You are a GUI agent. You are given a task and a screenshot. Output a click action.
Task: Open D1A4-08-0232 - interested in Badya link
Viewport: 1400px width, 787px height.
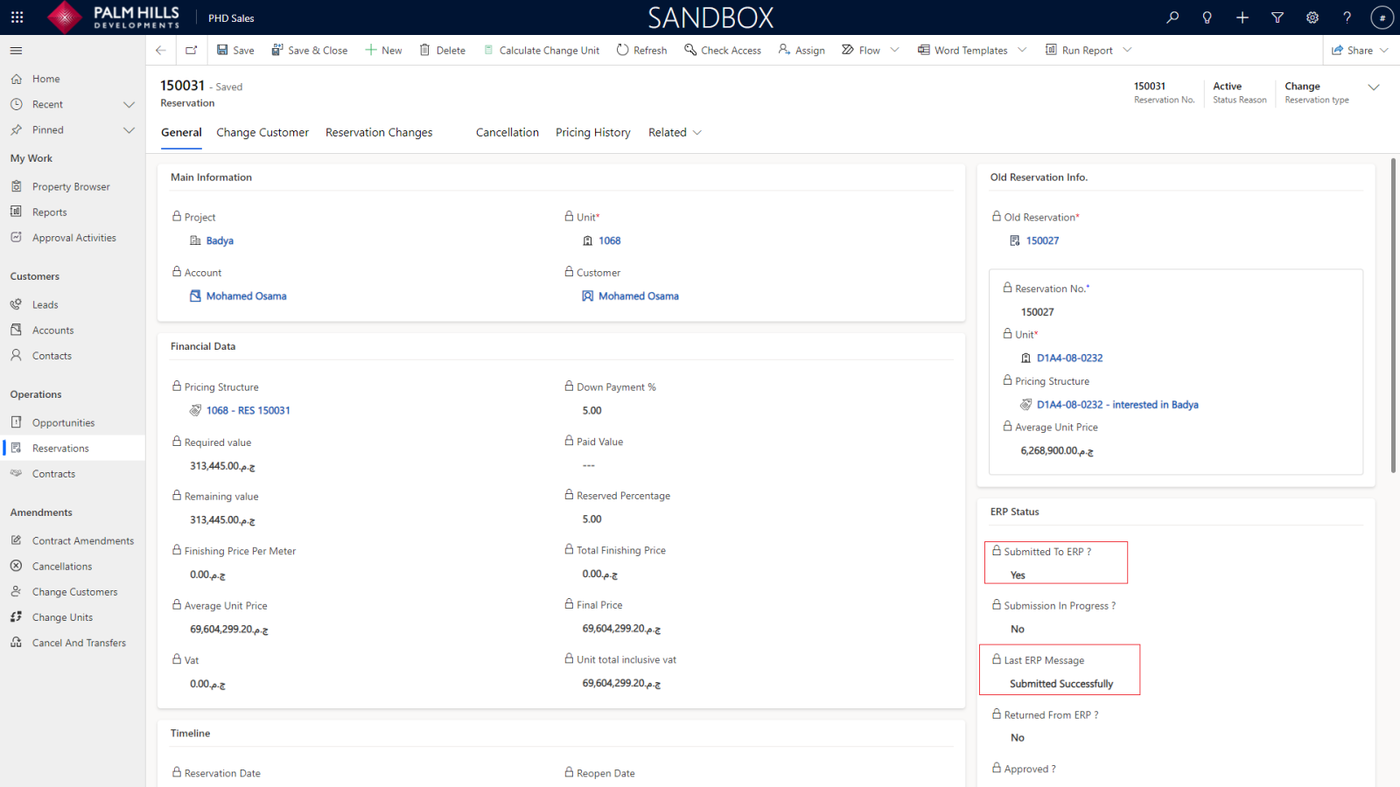tap(1117, 405)
